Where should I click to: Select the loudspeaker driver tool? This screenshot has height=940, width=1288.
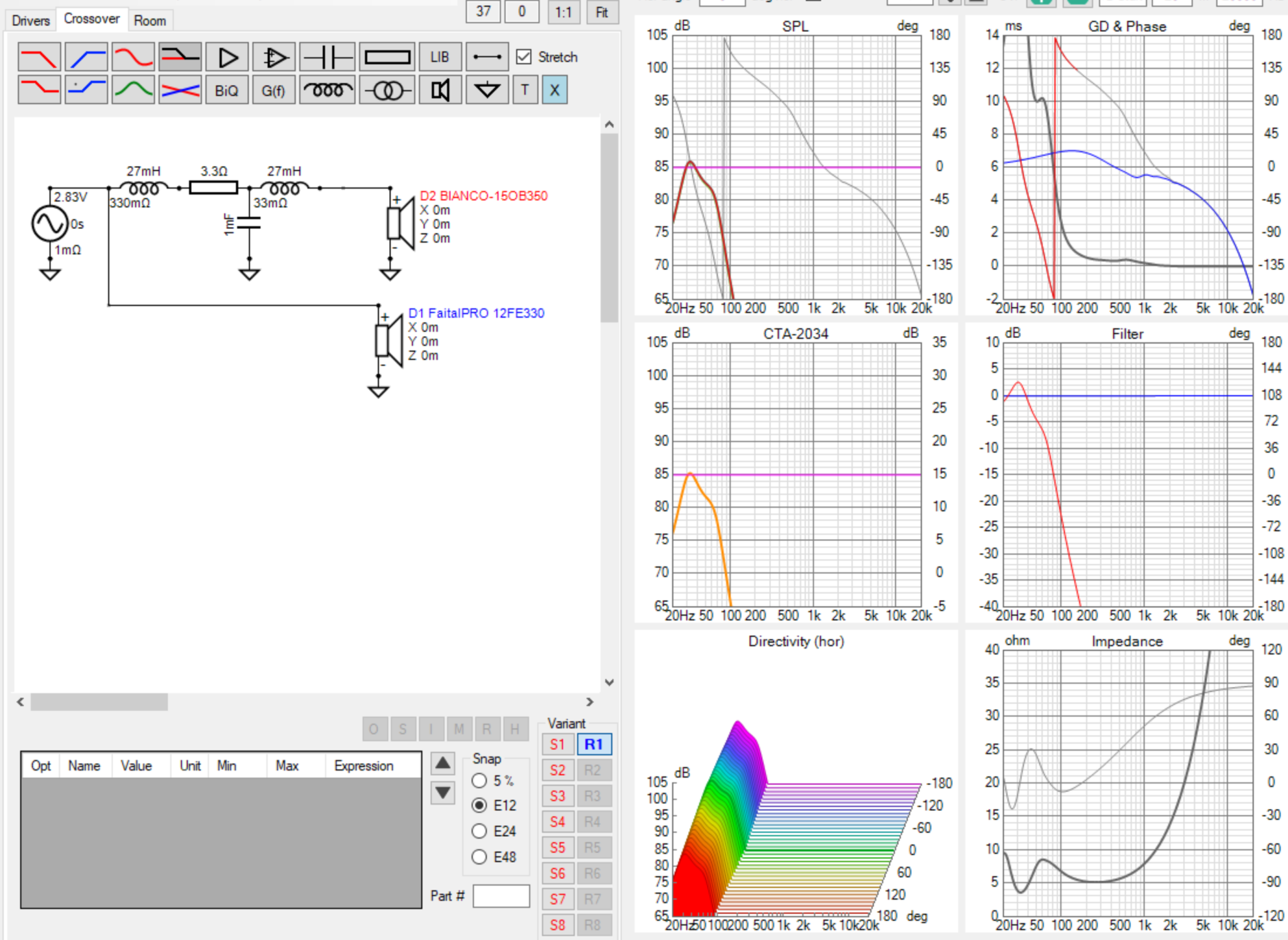coord(440,90)
